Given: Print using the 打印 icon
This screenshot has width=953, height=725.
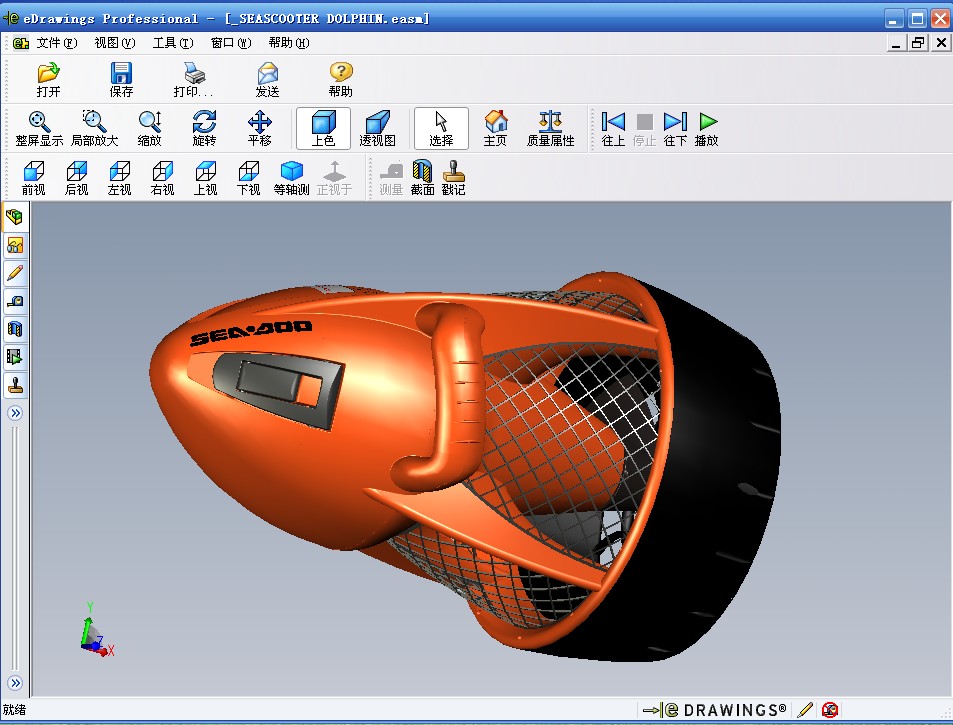Looking at the screenshot, I should click(193, 80).
